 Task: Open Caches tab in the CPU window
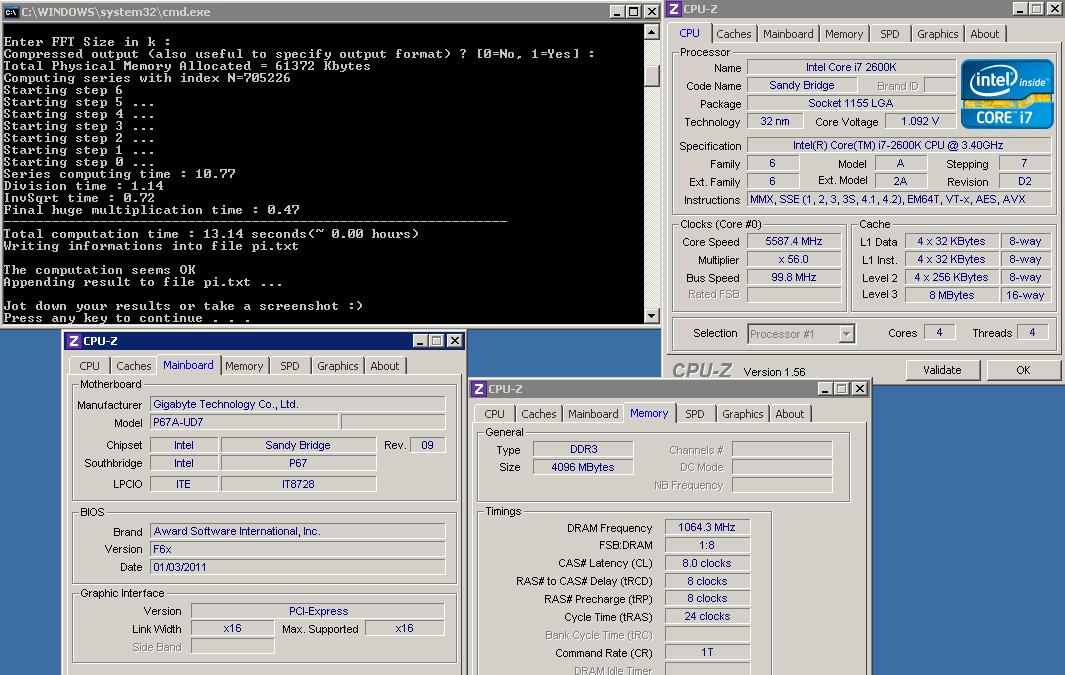tap(734, 34)
